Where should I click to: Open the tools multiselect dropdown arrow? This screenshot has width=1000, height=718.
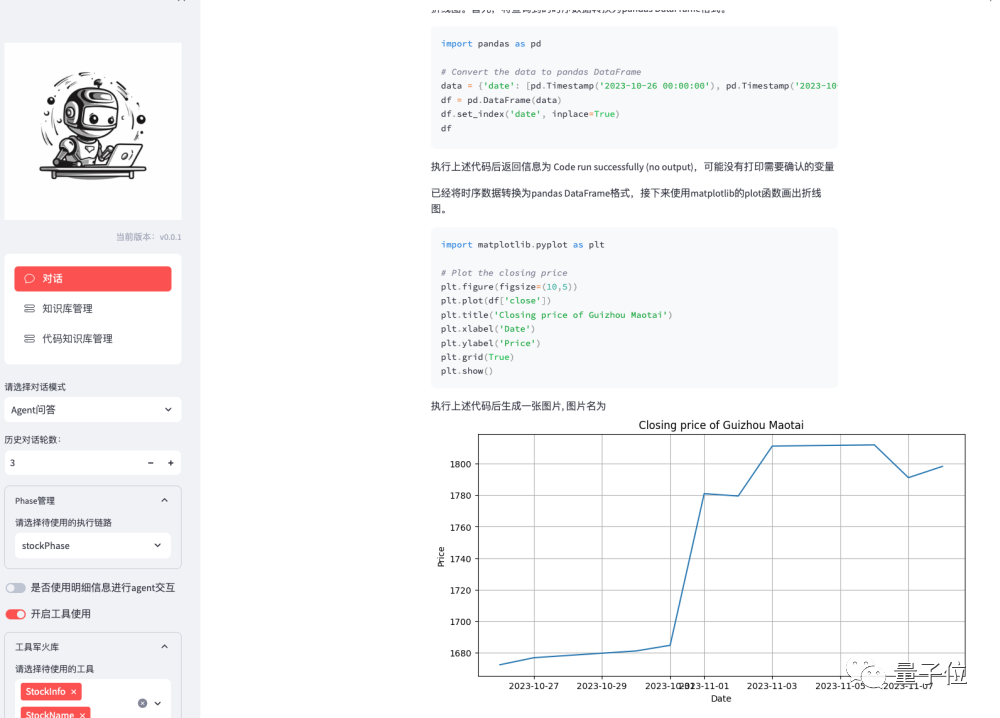point(158,703)
